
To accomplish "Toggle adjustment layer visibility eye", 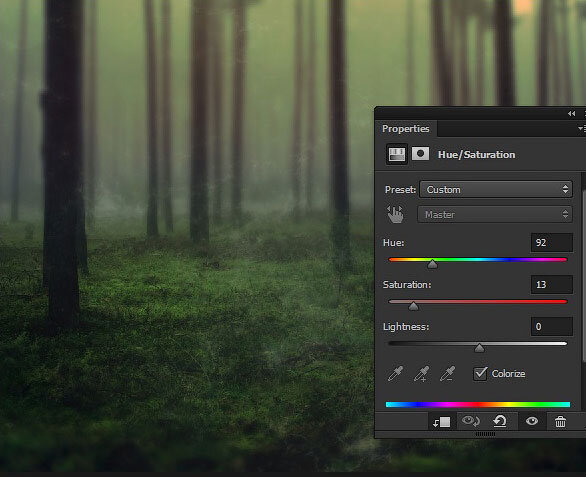I will pyautogui.click(x=531, y=421).
